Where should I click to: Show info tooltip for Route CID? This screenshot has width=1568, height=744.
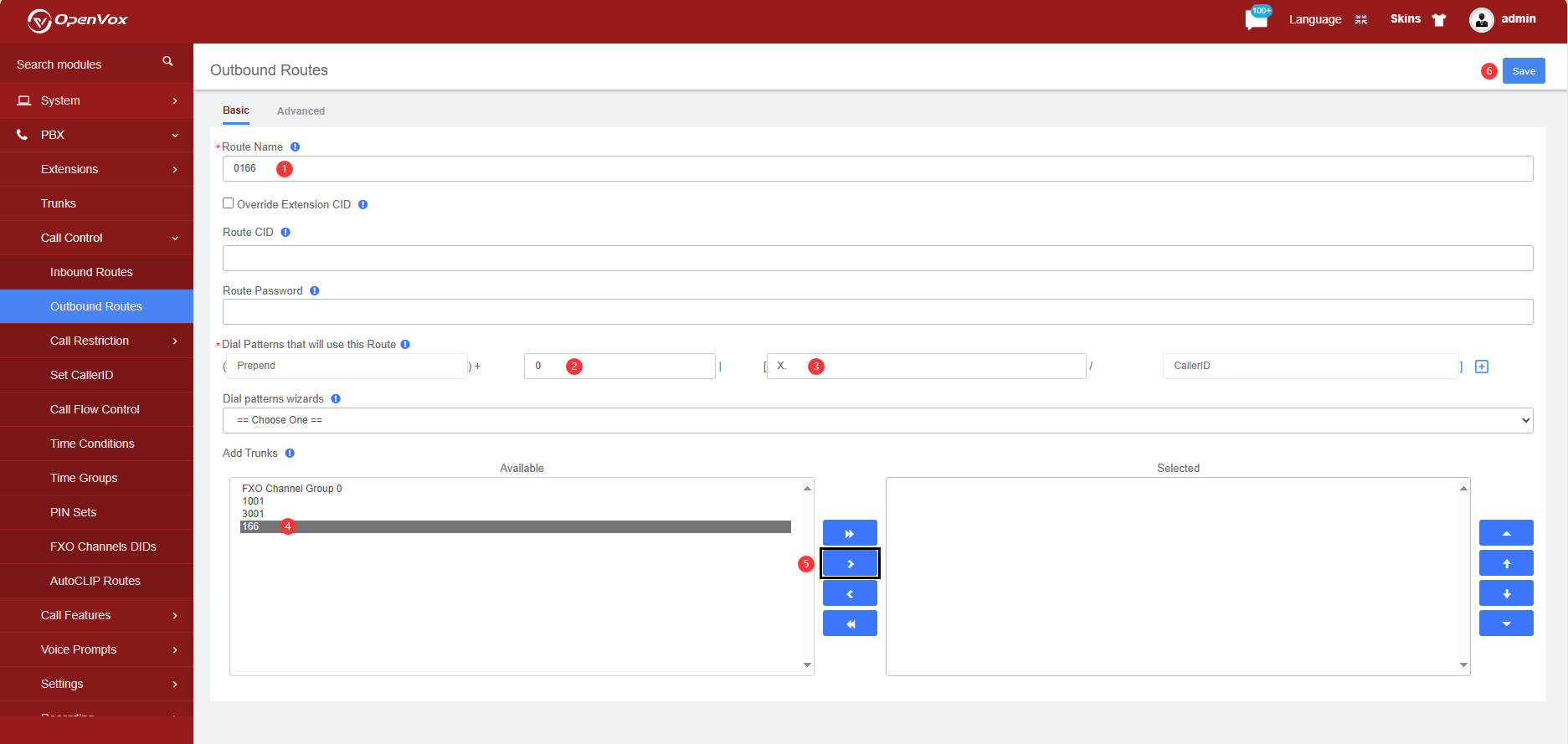pos(285,233)
